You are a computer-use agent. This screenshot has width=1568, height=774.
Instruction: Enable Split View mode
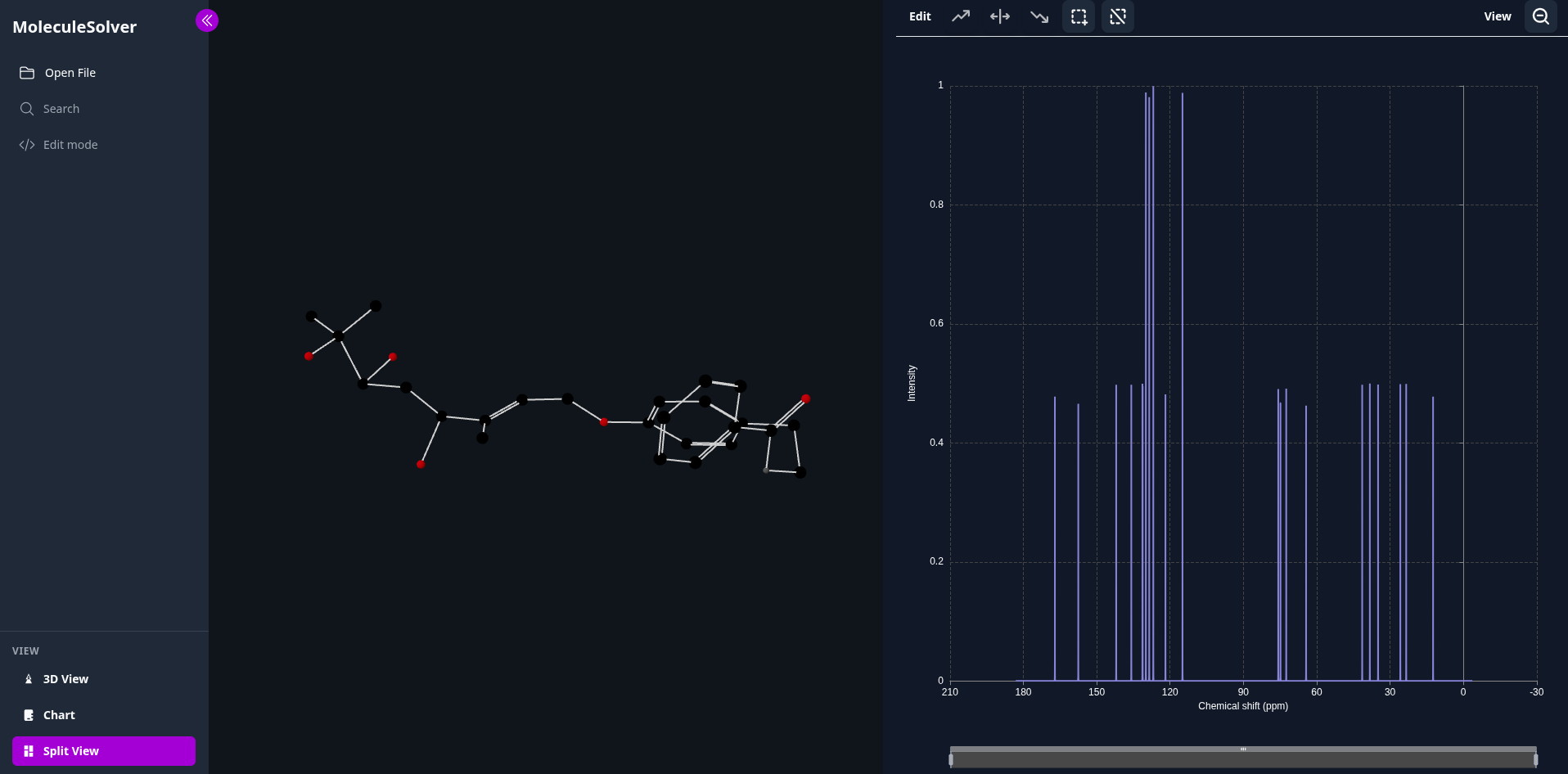coord(103,750)
